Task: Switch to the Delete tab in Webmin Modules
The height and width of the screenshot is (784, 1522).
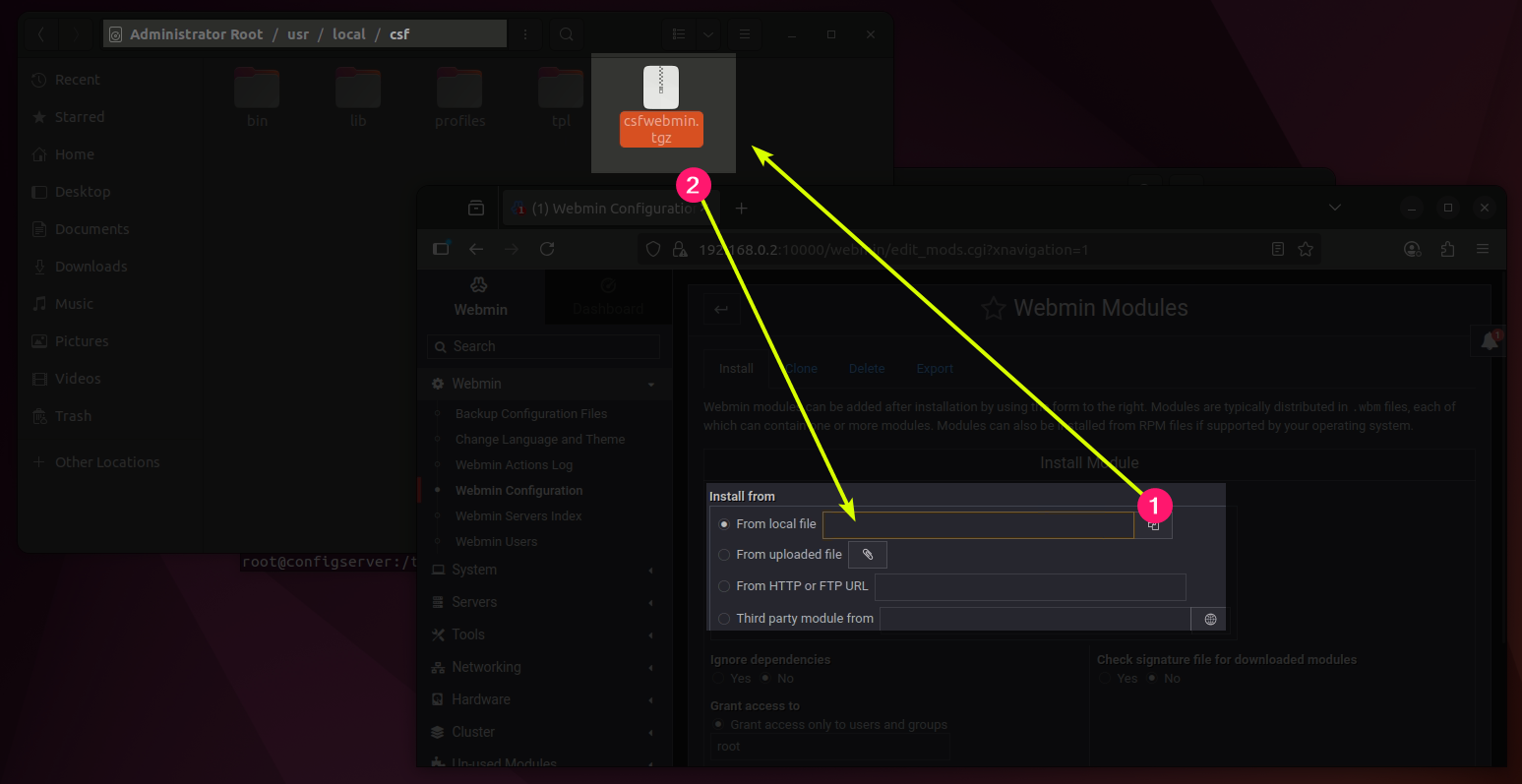Action: click(866, 368)
